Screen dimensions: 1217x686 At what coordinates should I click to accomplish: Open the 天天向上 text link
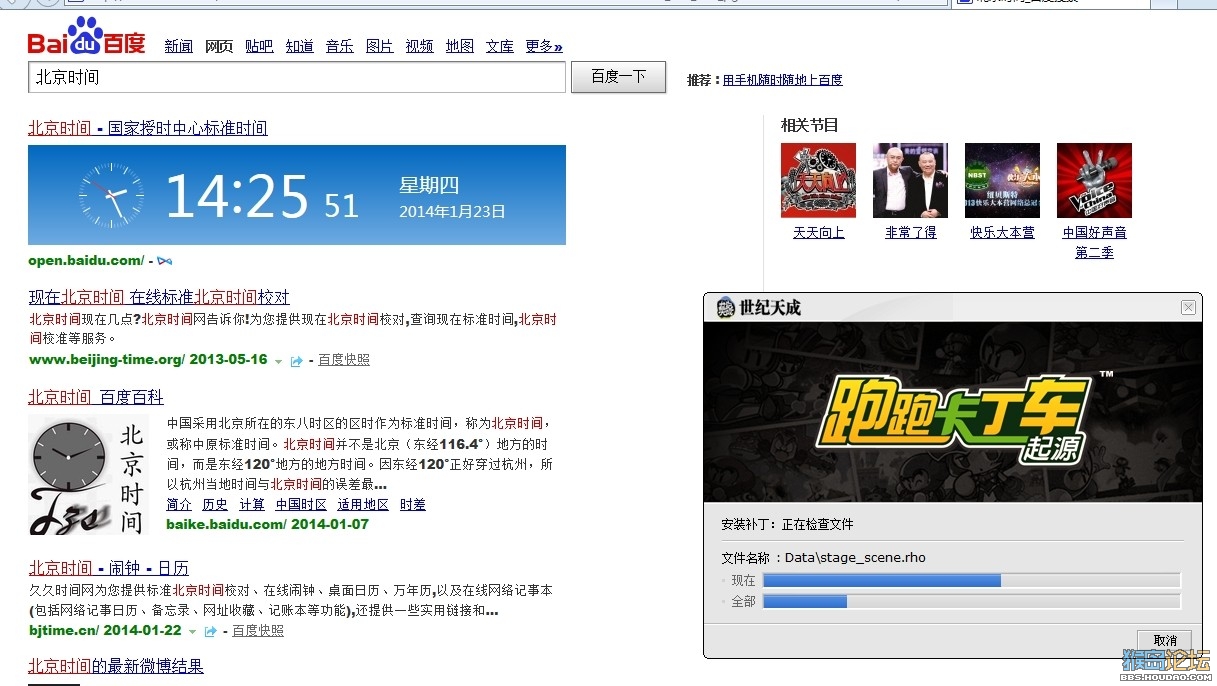(819, 232)
